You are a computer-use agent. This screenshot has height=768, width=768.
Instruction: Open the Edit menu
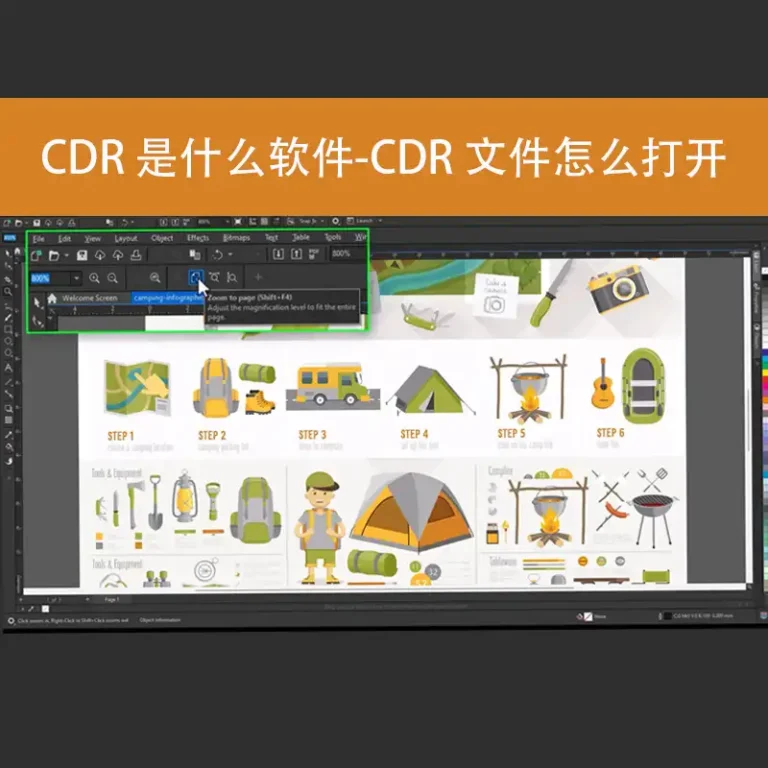click(x=64, y=239)
